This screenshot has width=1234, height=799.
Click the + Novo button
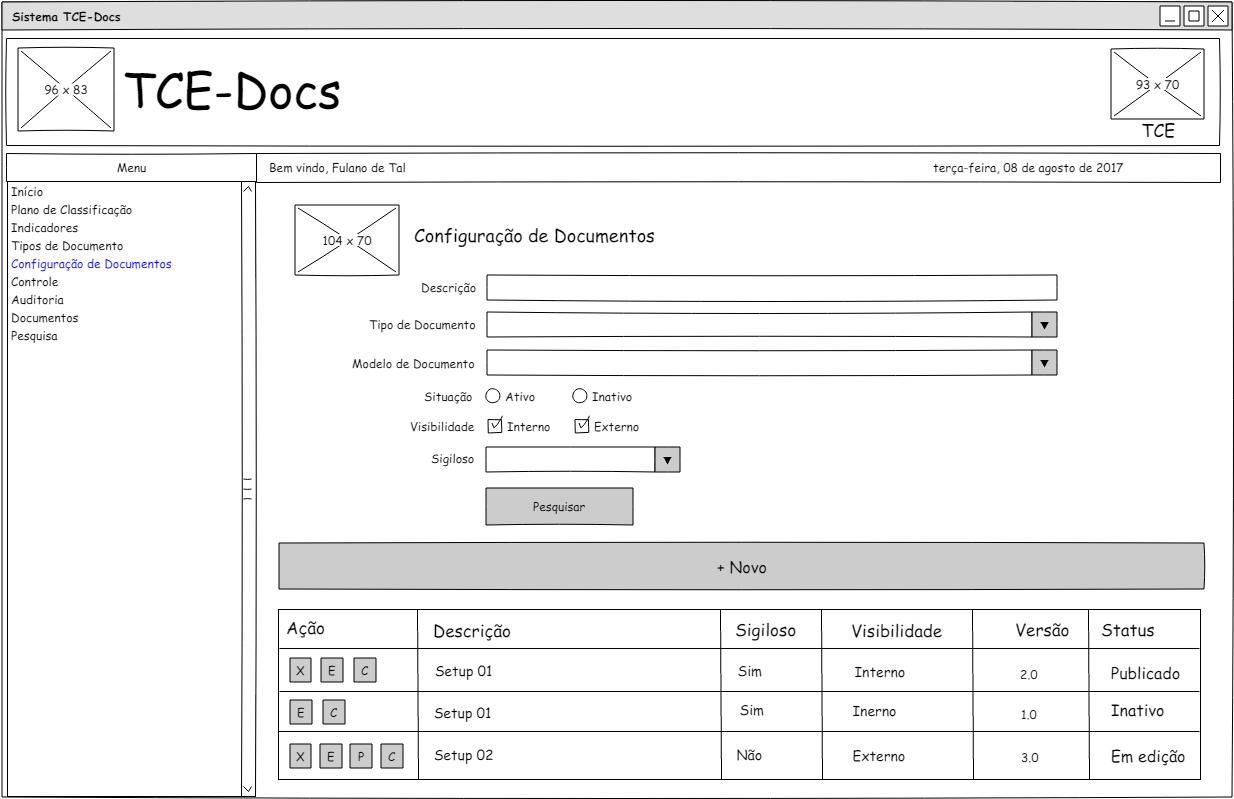(741, 567)
